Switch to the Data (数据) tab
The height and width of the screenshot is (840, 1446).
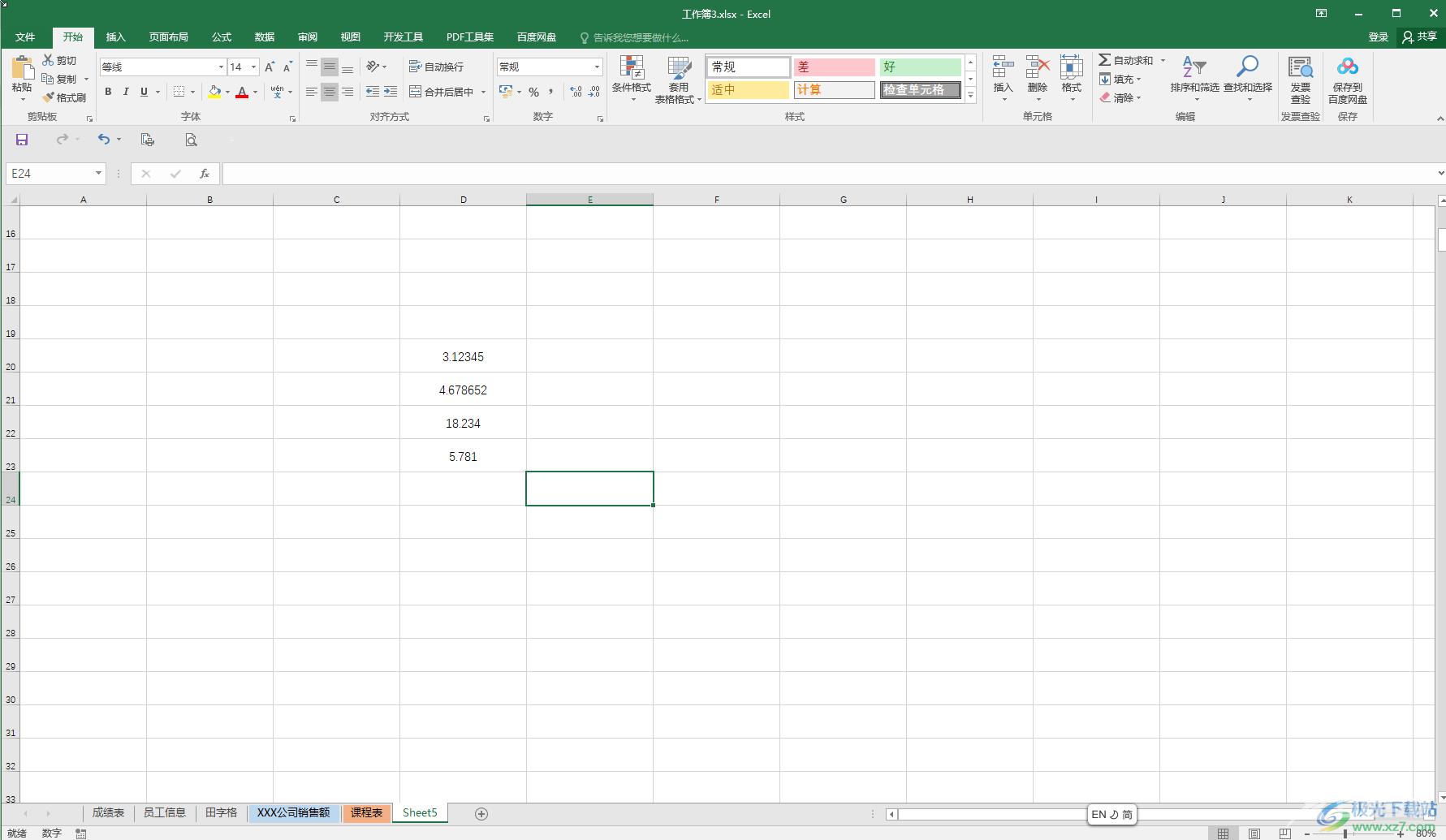pos(265,37)
